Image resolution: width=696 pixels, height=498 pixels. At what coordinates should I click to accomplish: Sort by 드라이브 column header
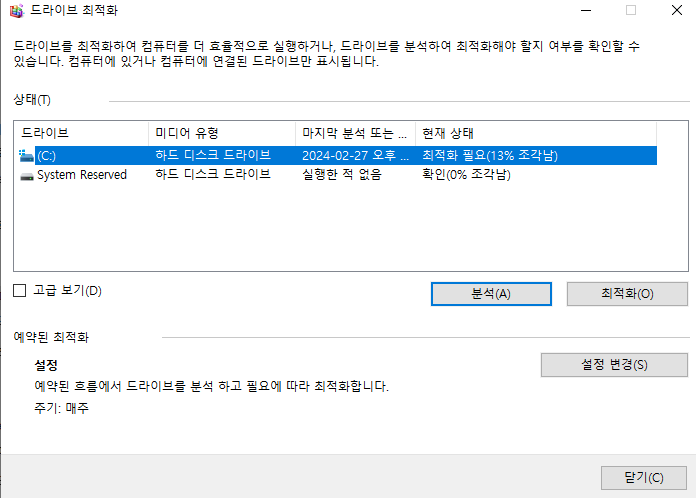tap(82, 133)
